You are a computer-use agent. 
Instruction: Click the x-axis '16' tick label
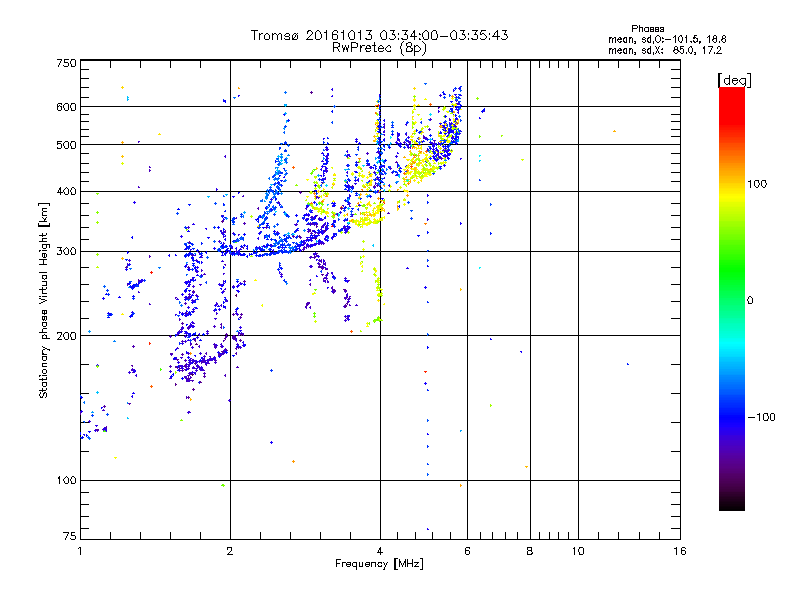tap(680, 551)
